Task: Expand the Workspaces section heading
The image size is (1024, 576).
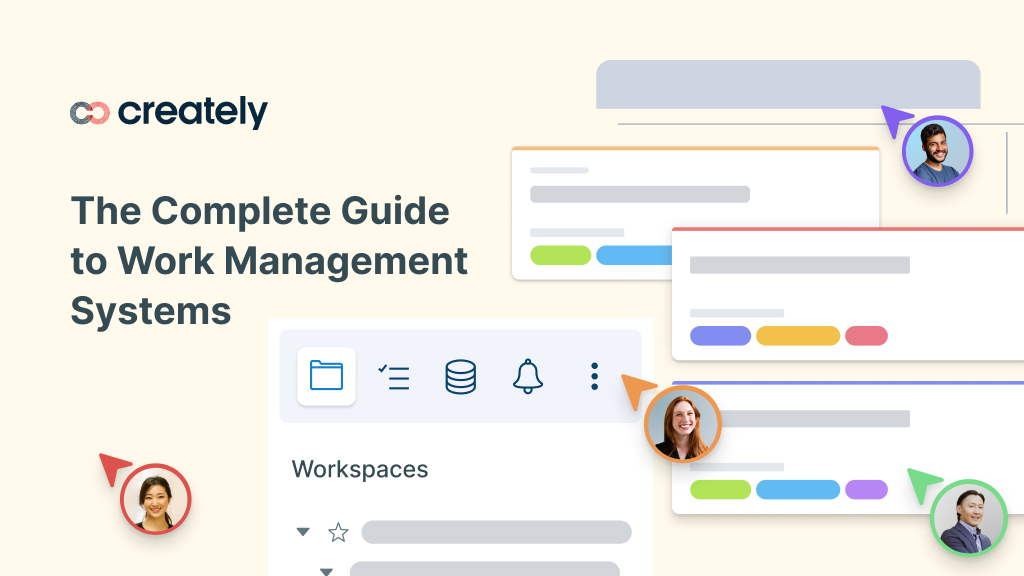Action: [359, 469]
